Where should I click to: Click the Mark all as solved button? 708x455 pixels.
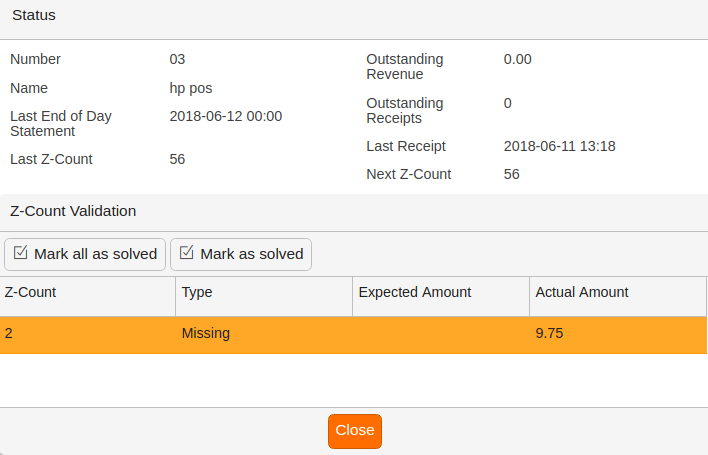click(85, 255)
